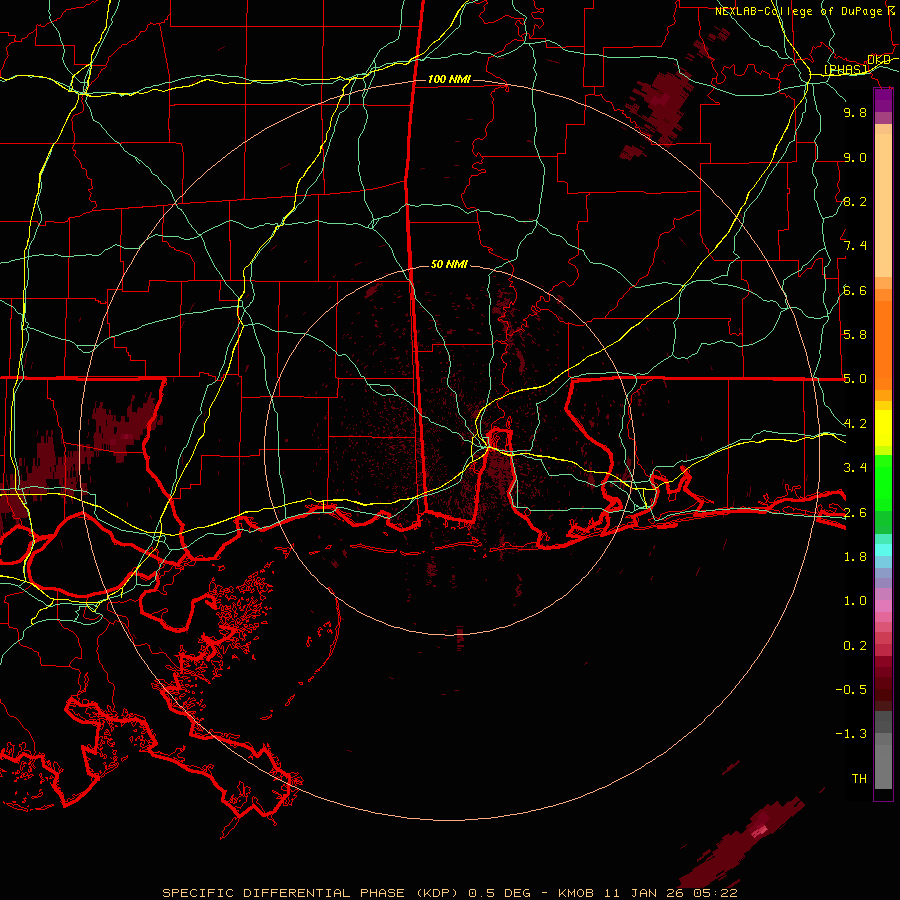Click the [PHAS] label above the color bar
This screenshot has width=900, height=900.
pos(845,69)
